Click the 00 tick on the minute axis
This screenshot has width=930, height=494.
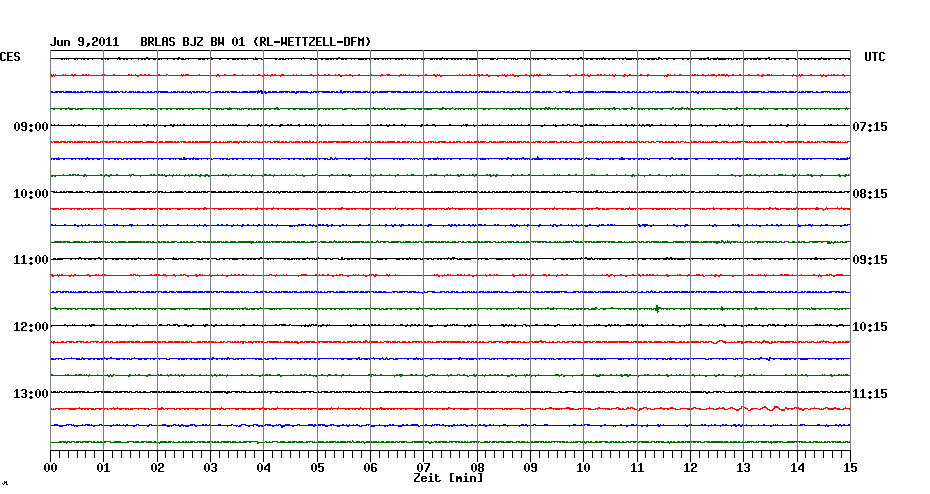point(51,467)
